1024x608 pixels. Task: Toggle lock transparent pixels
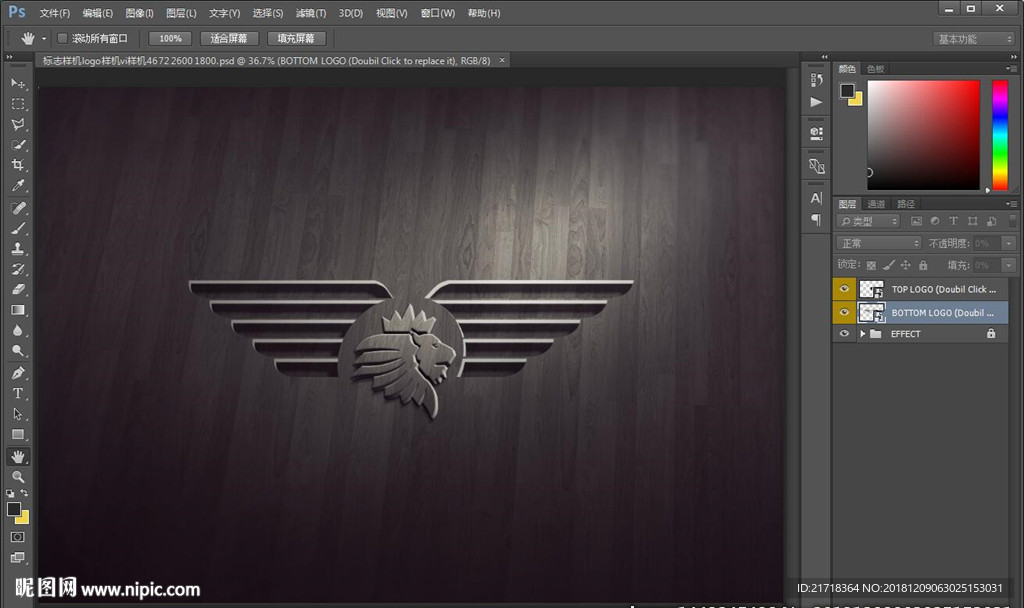pos(871,265)
